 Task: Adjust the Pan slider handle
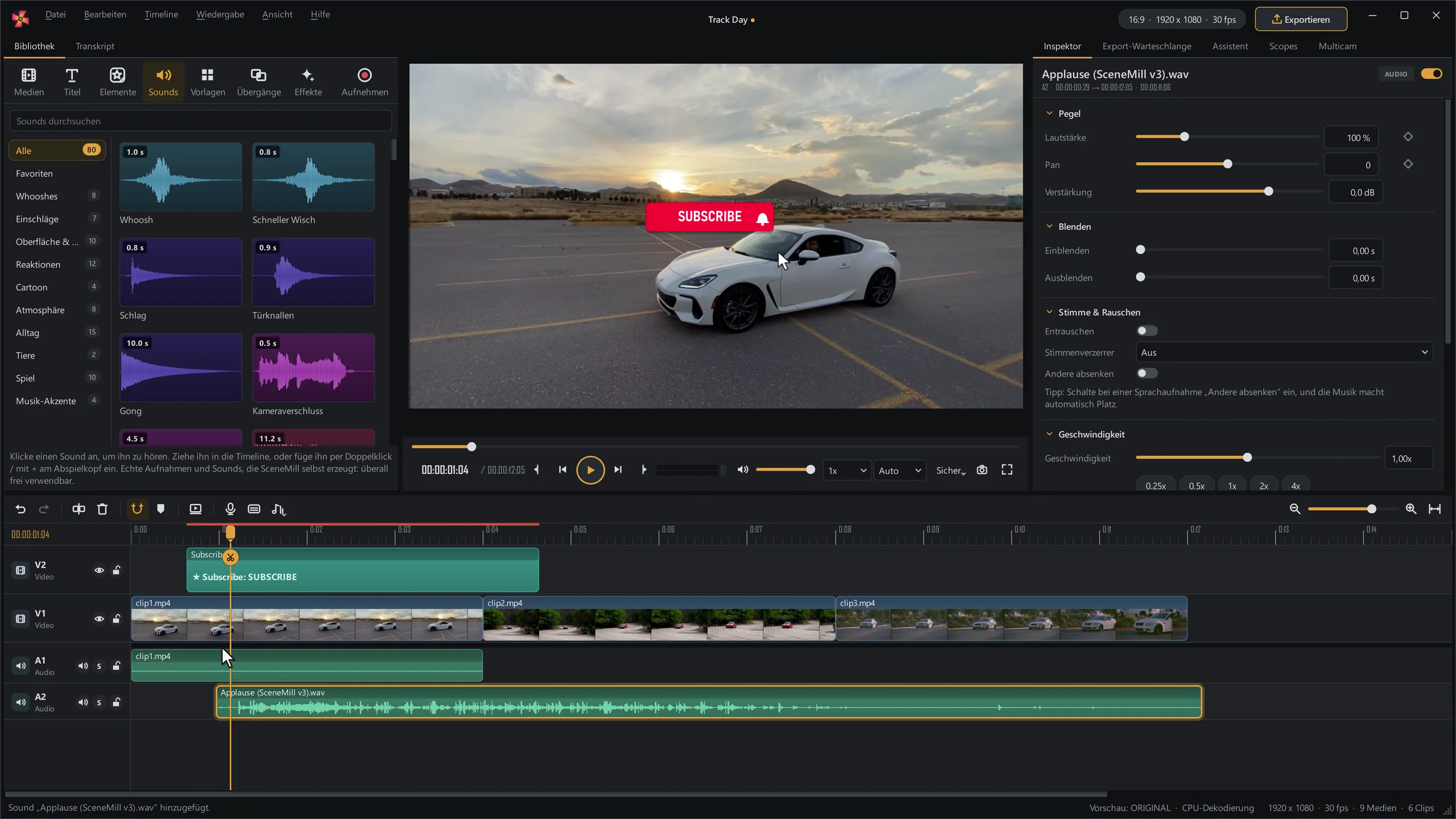1227,164
